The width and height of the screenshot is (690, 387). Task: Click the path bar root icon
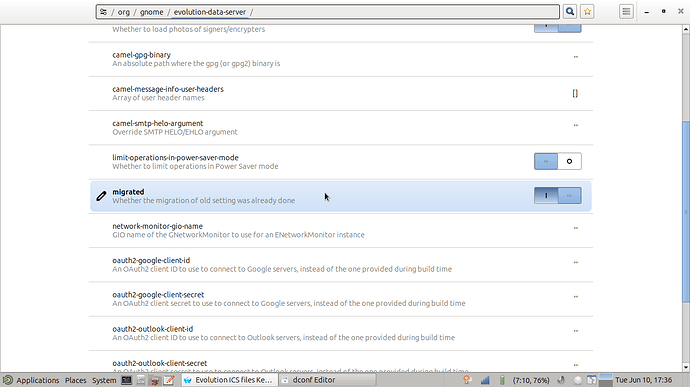coord(103,12)
